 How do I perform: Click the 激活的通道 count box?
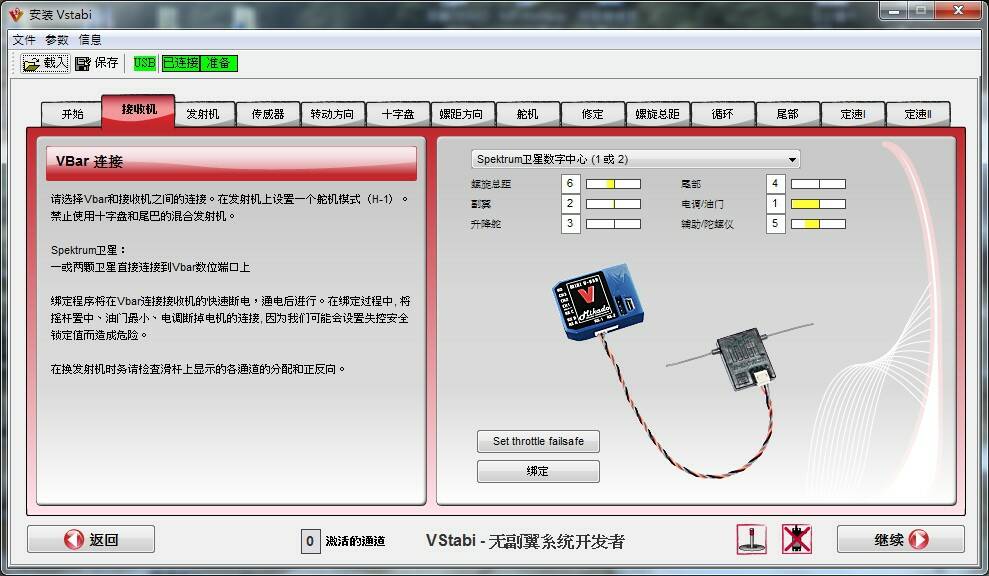(x=310, y=541)
